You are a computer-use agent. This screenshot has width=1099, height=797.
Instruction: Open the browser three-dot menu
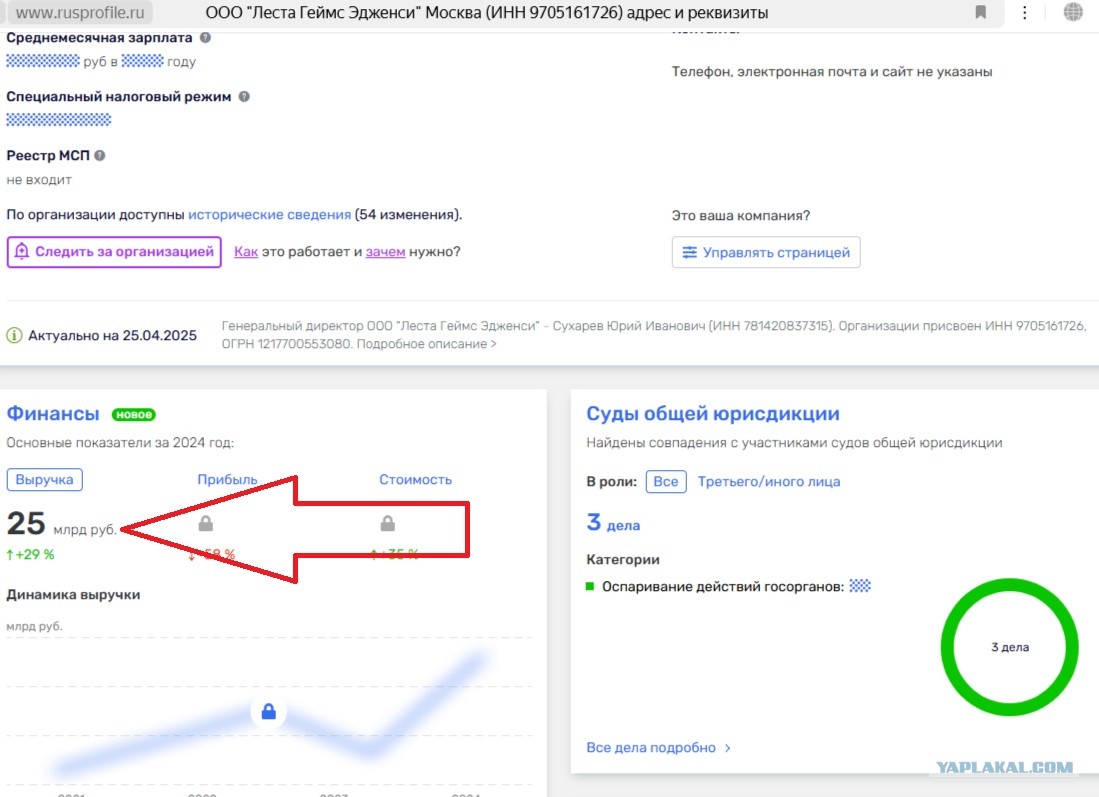tap(1025, 12)
